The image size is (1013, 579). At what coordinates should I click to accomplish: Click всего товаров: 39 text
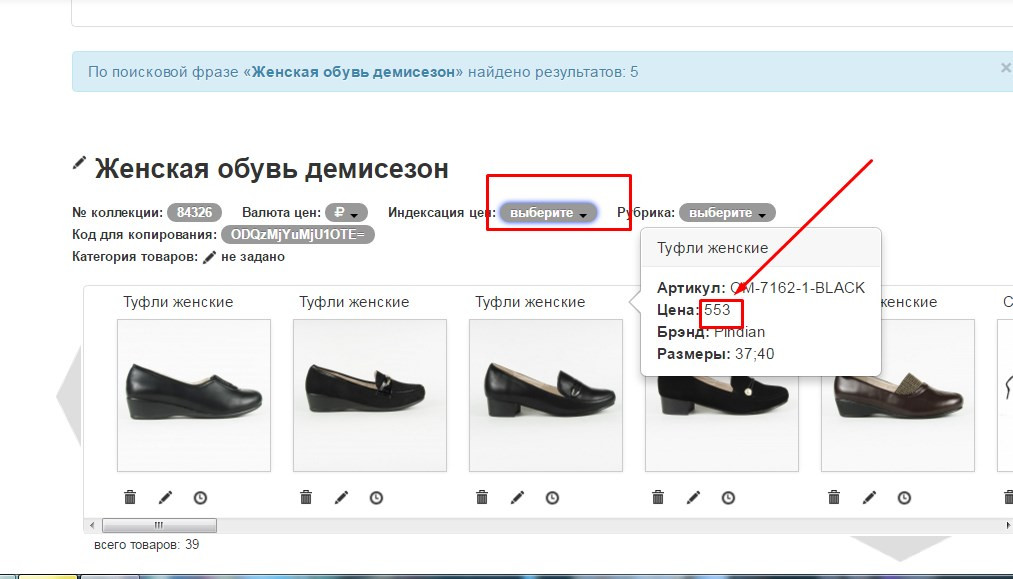click(147, 545)
